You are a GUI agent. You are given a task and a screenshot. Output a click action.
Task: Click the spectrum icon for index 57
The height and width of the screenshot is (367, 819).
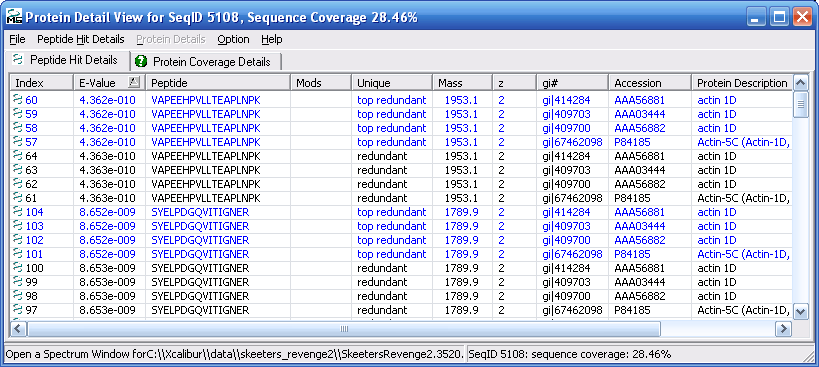(x=19, y=142)
